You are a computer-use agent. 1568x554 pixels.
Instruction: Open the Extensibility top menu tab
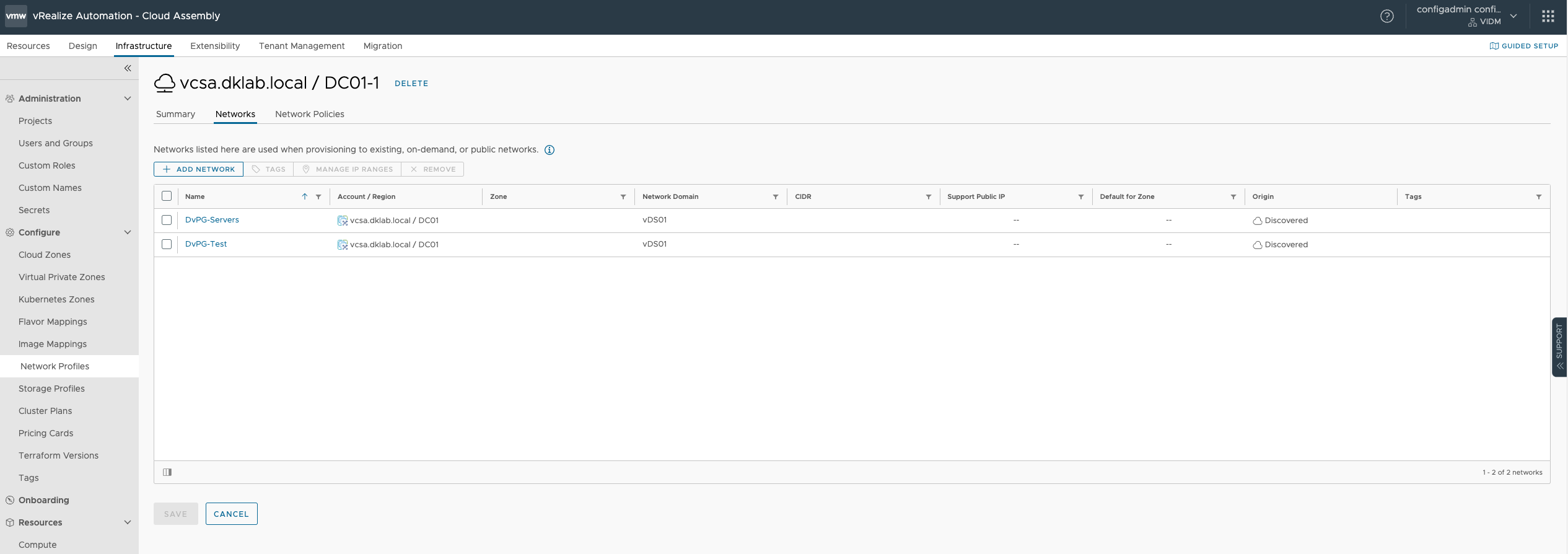[x=214, y=46]
